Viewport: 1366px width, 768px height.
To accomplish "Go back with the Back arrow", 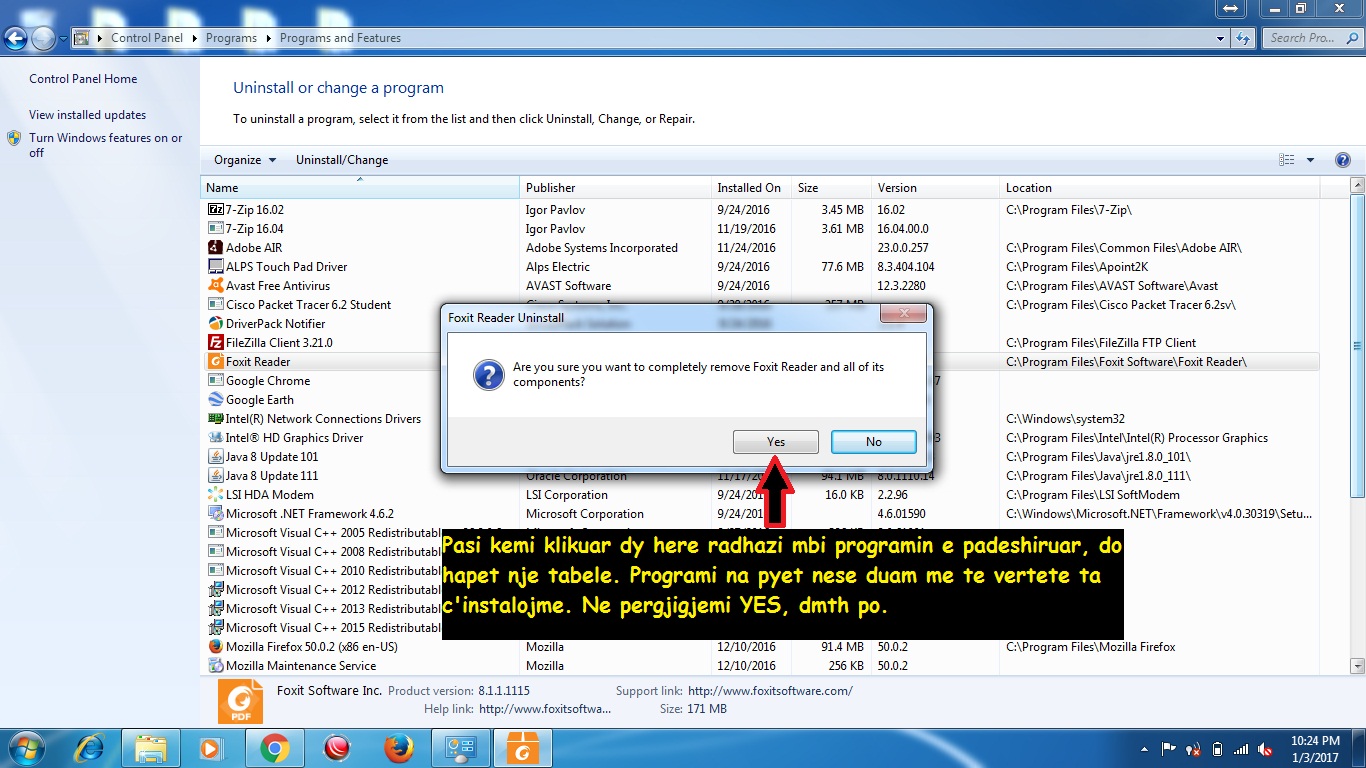I will point(15,39).
